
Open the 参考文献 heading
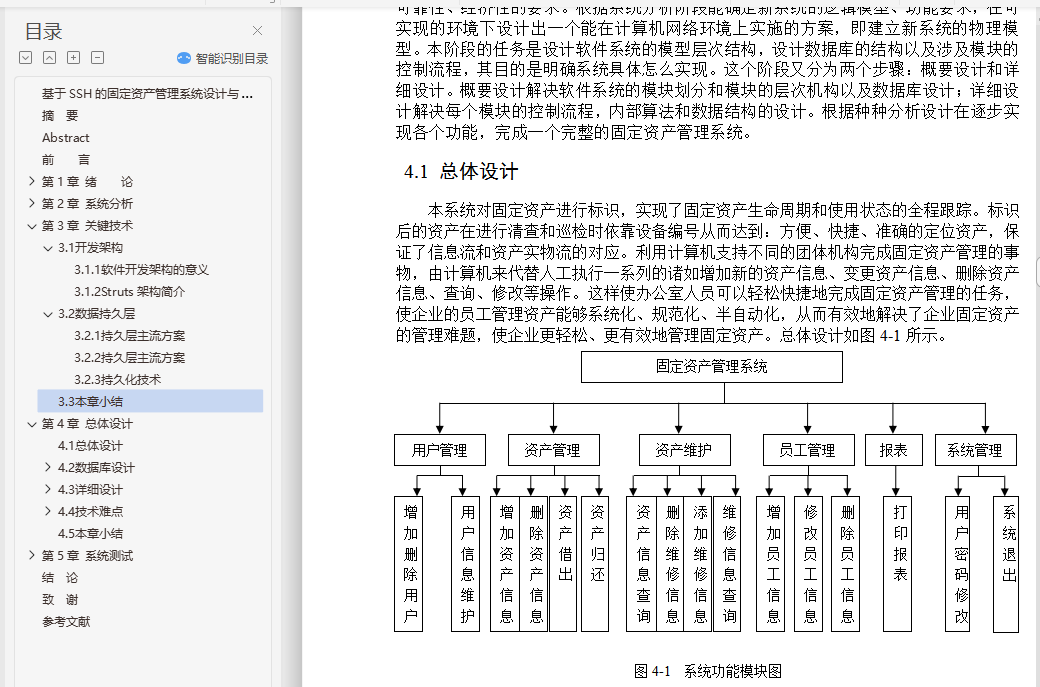66,621
